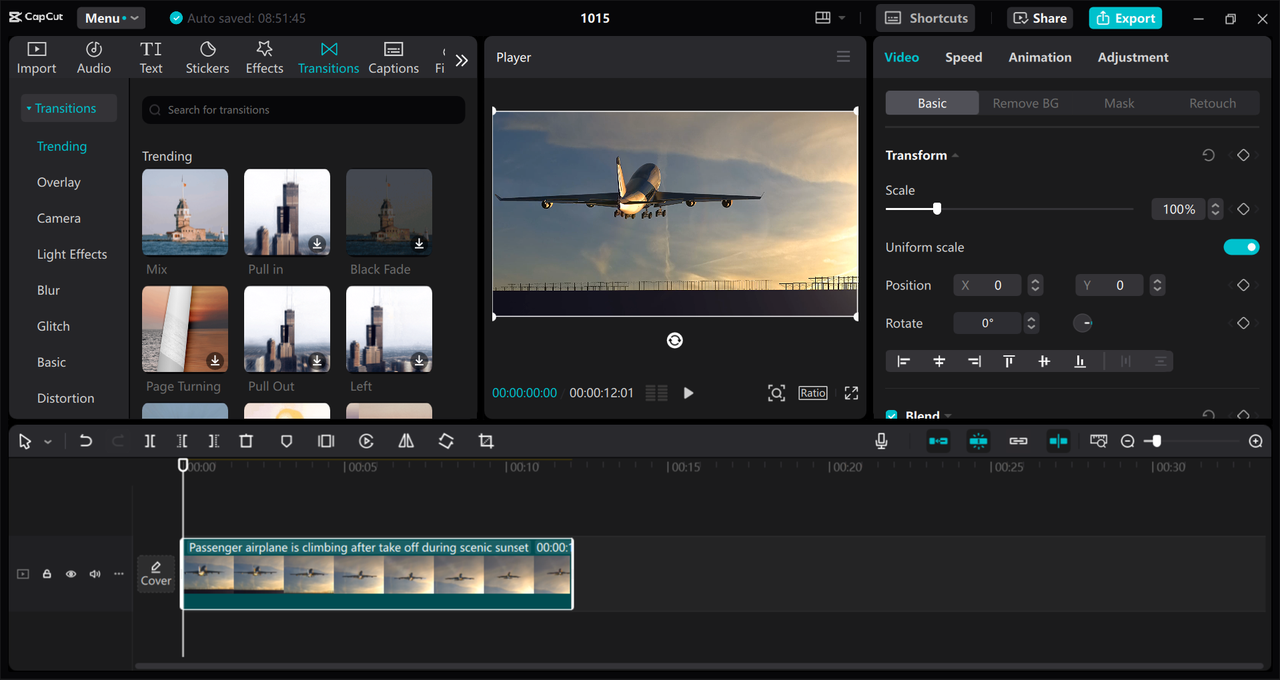The width and height of the screenshot is (1280, 680).
Task: Play the video preview
Action: pos(688,393)
